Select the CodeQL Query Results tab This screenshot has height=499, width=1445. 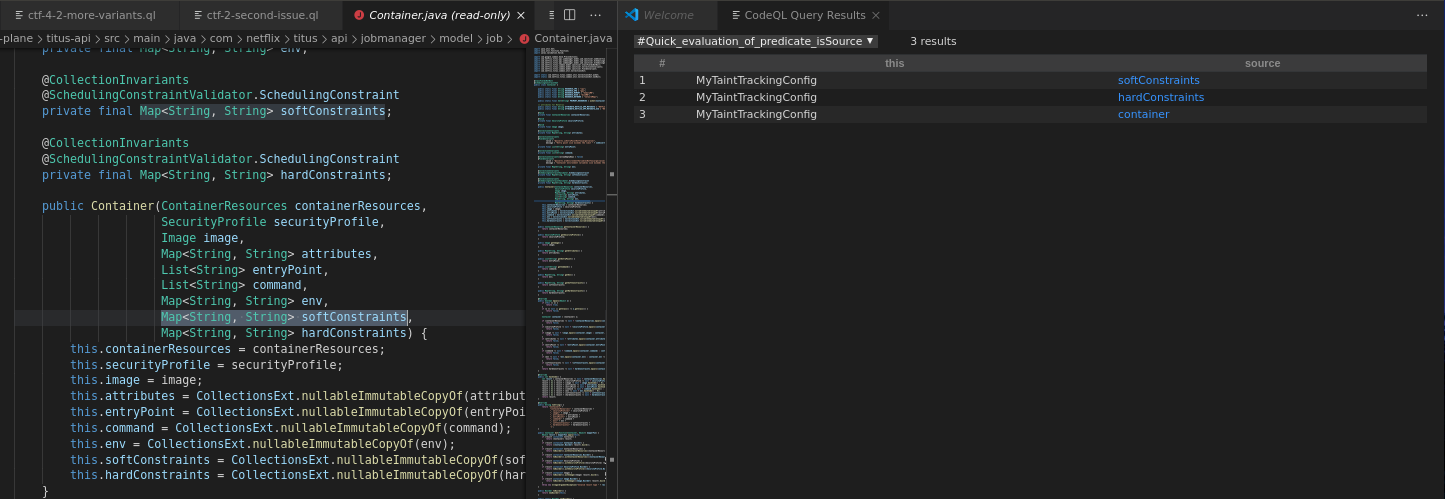click(804, 15)
